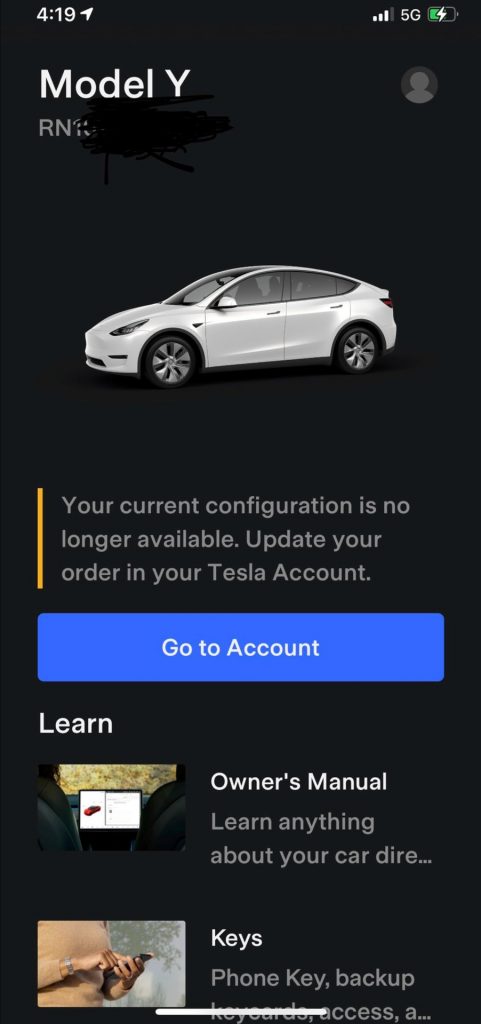Tap the 5G network indicator
Image resolution: width=481 pixels, height=1024 pixels.
click(x=411, y=15)
